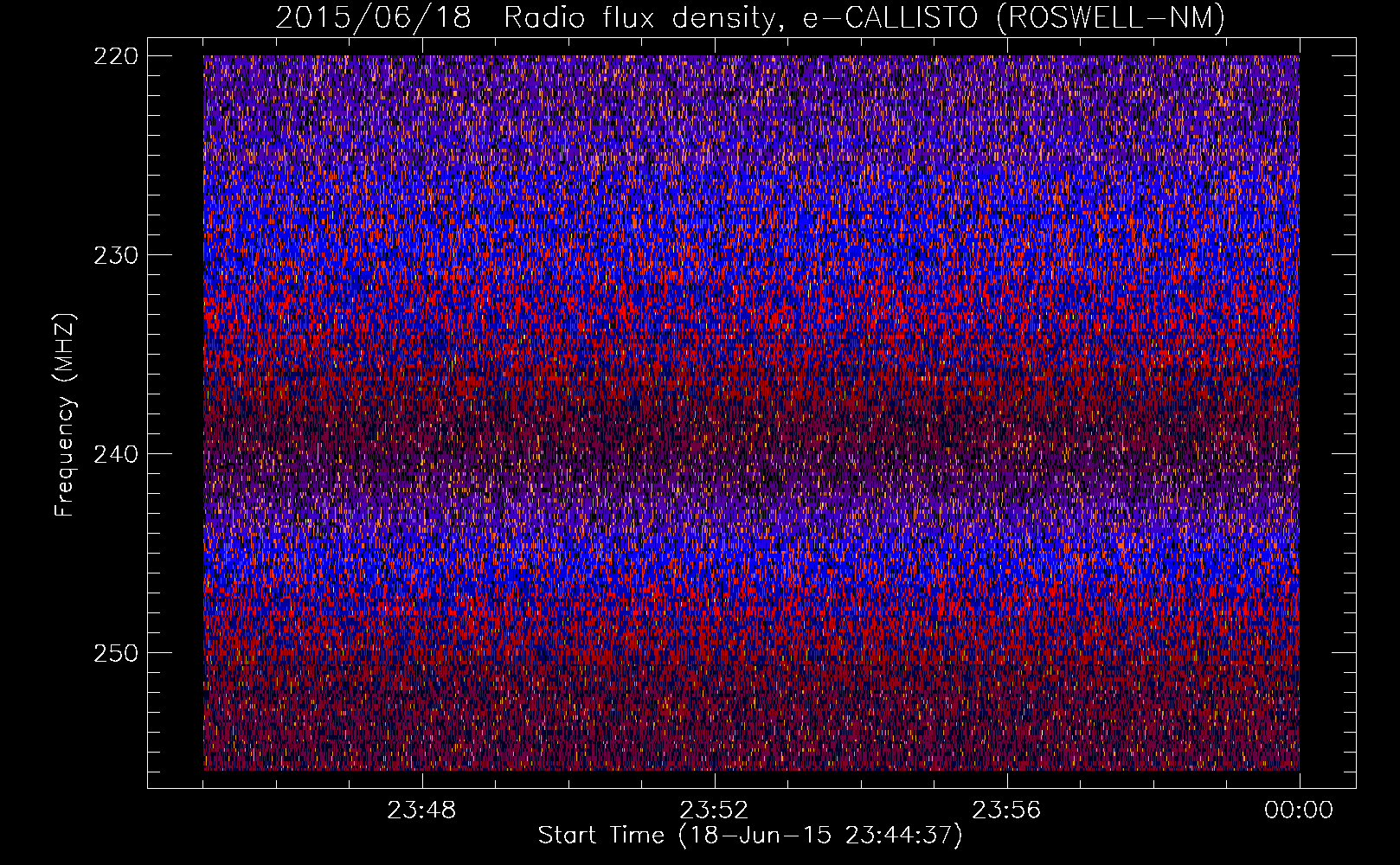This screenshot has height=865, width=1400.
Task: Click the 00:00 time tick label
Action: (1299, 811)
